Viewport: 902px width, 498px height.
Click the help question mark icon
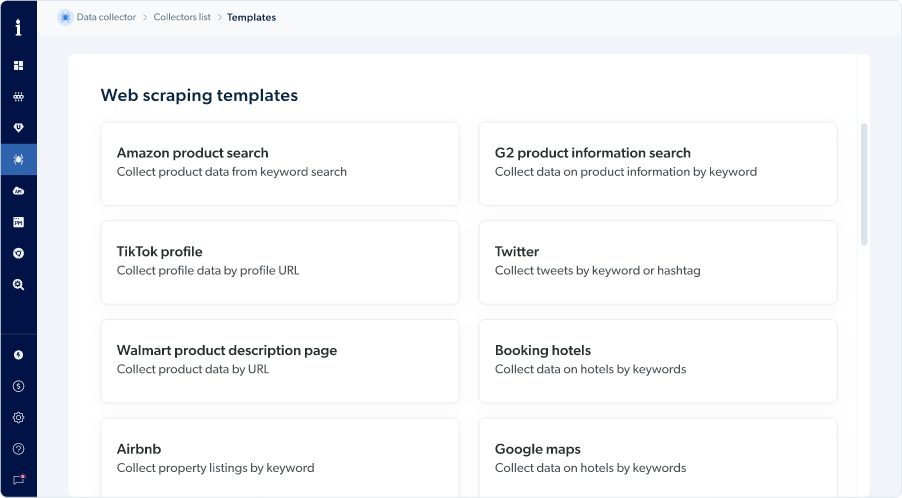[18, 449]
